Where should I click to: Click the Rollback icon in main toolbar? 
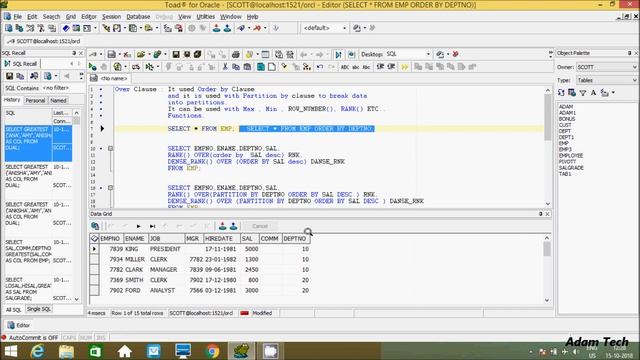click(227, 28)
